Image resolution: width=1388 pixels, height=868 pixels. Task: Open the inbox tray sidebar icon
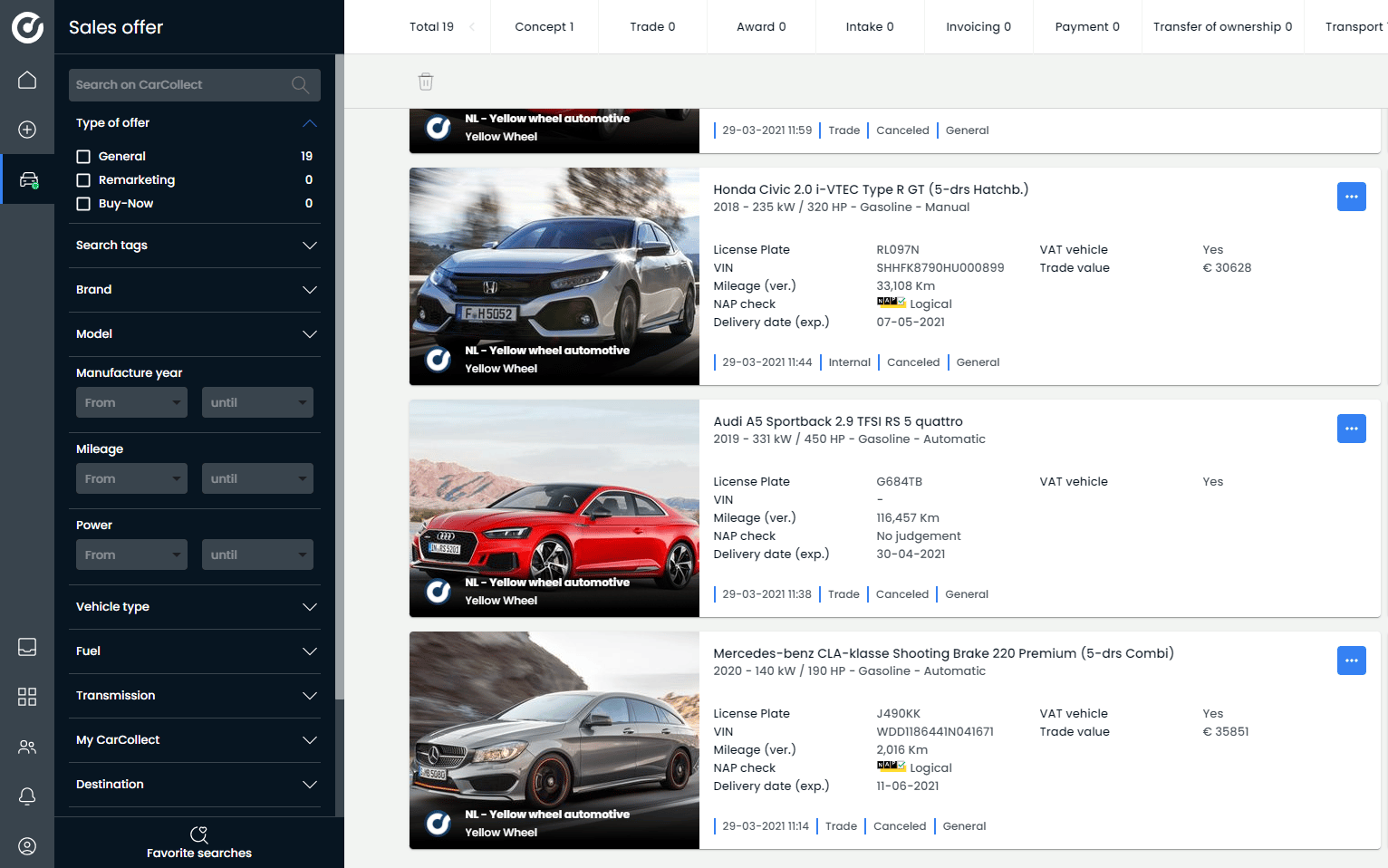(x=27, y=647)
